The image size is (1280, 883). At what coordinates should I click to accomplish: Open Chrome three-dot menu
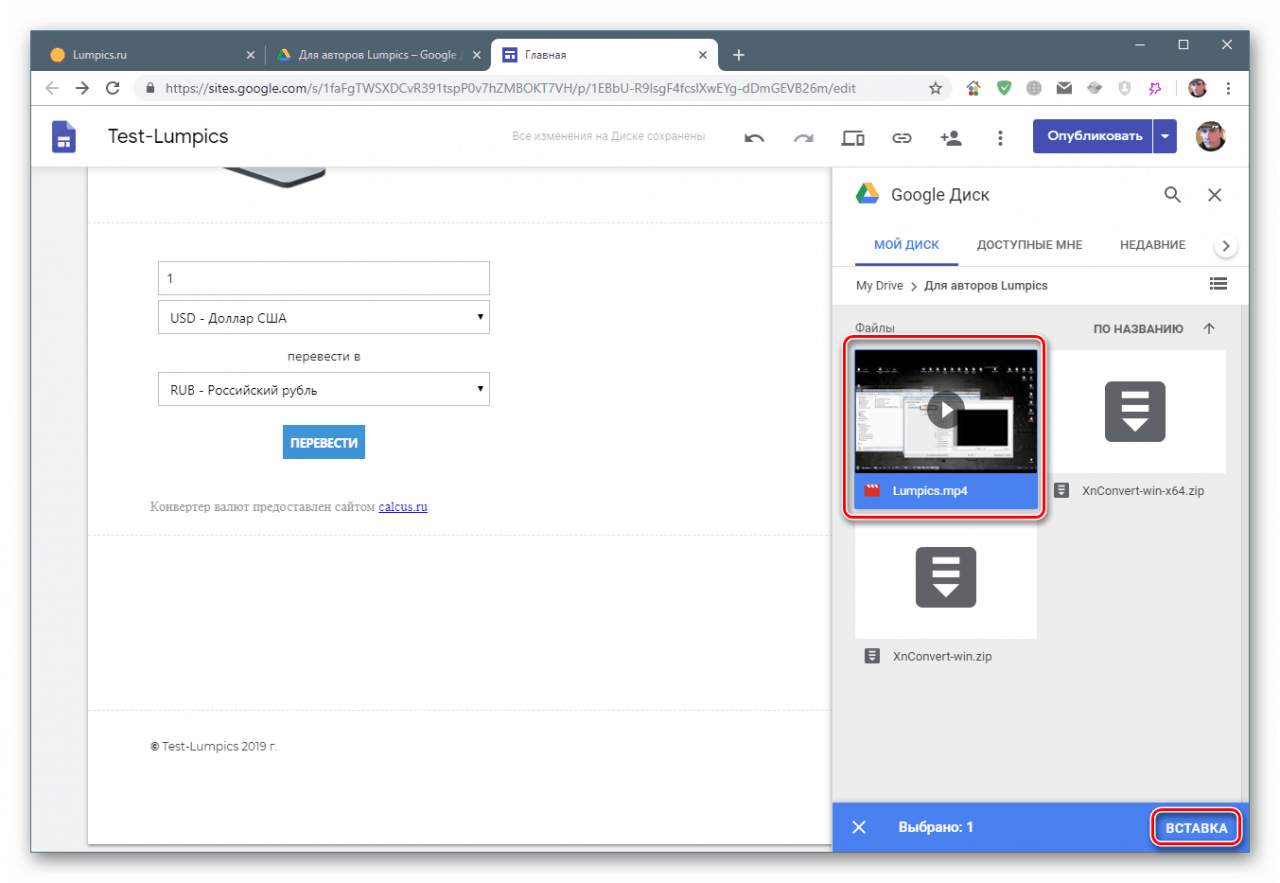(1229, 88)
